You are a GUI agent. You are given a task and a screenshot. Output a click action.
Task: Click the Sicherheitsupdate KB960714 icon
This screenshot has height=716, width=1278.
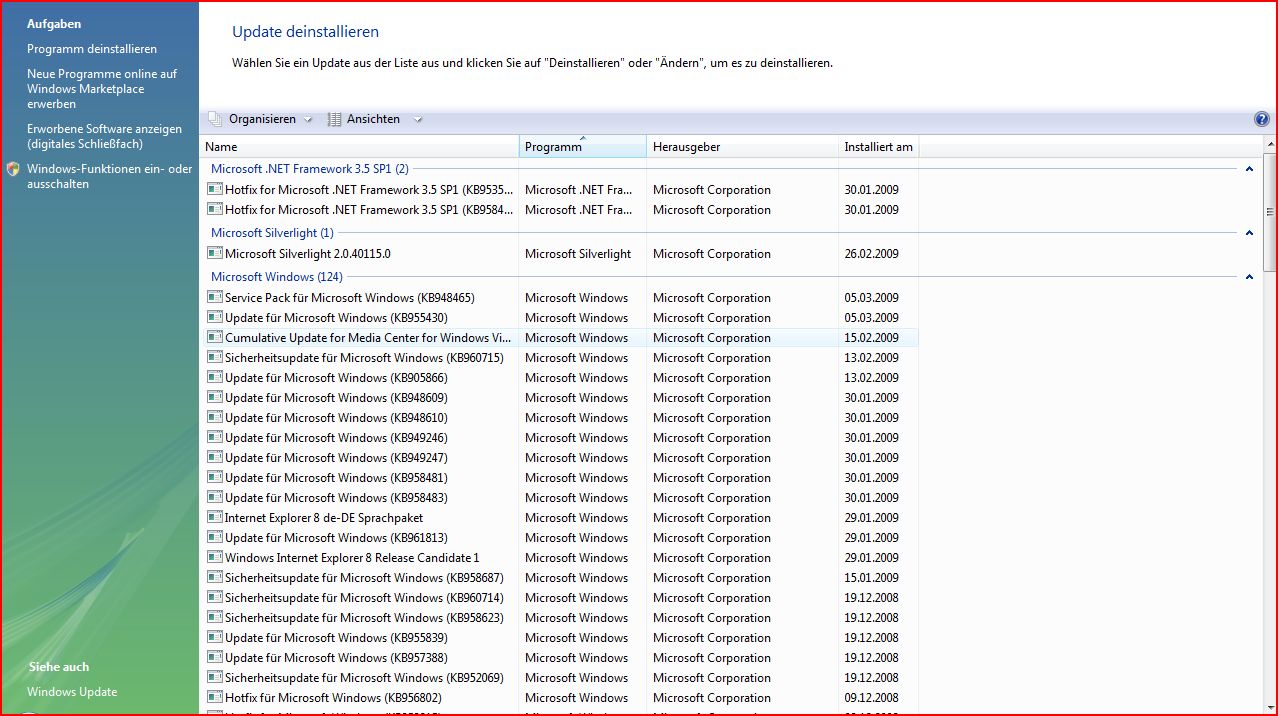coord(214,597)
